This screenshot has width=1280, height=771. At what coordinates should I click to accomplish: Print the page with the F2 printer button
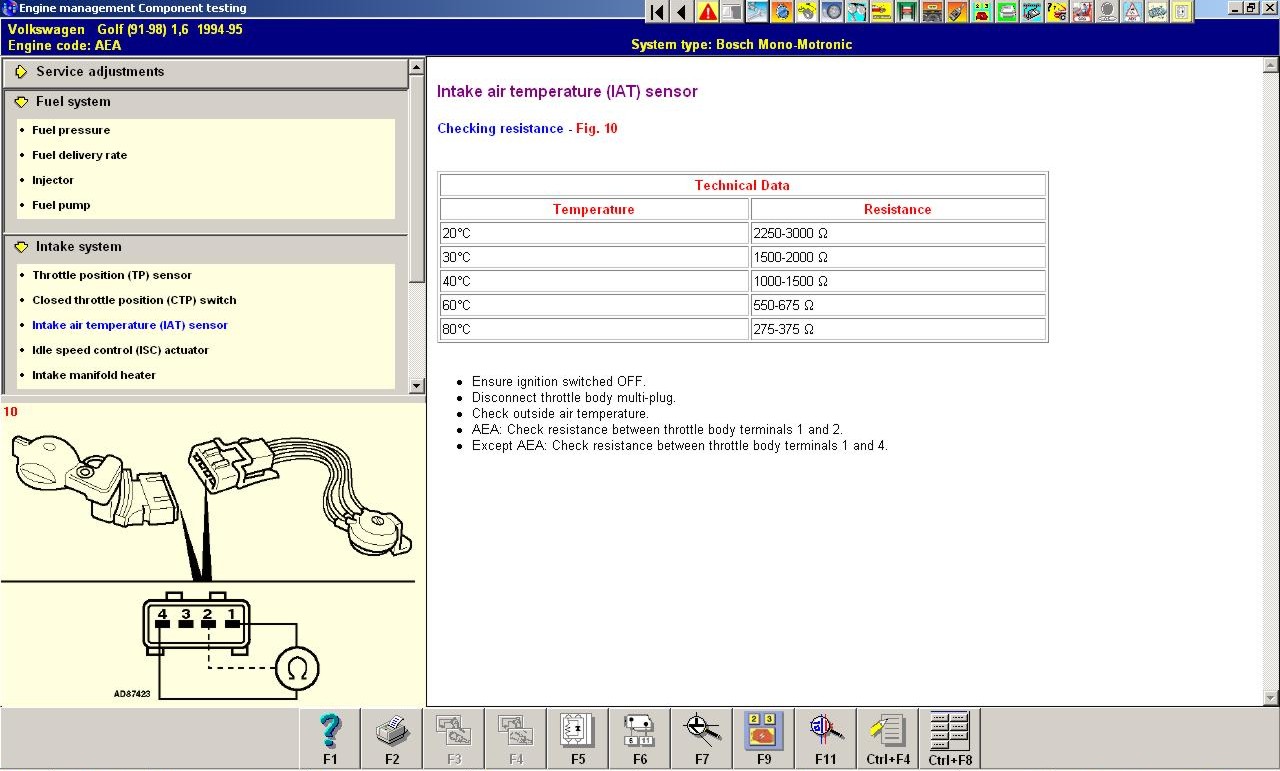tap(392, 738)
